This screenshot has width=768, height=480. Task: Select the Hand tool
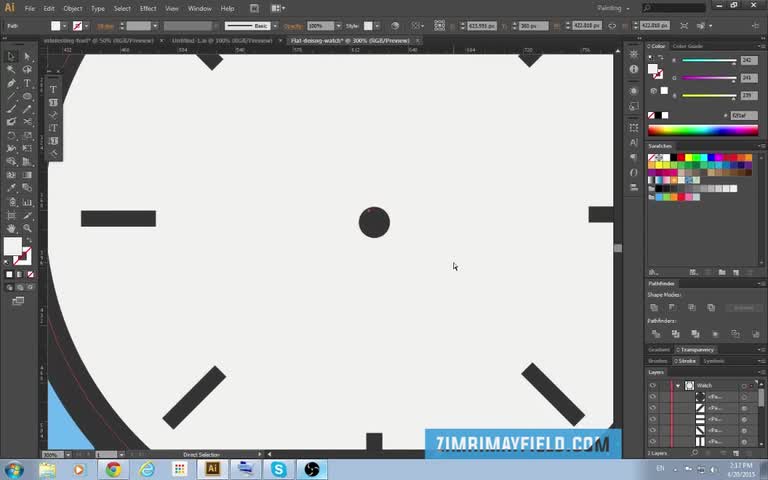coord(11,228)
